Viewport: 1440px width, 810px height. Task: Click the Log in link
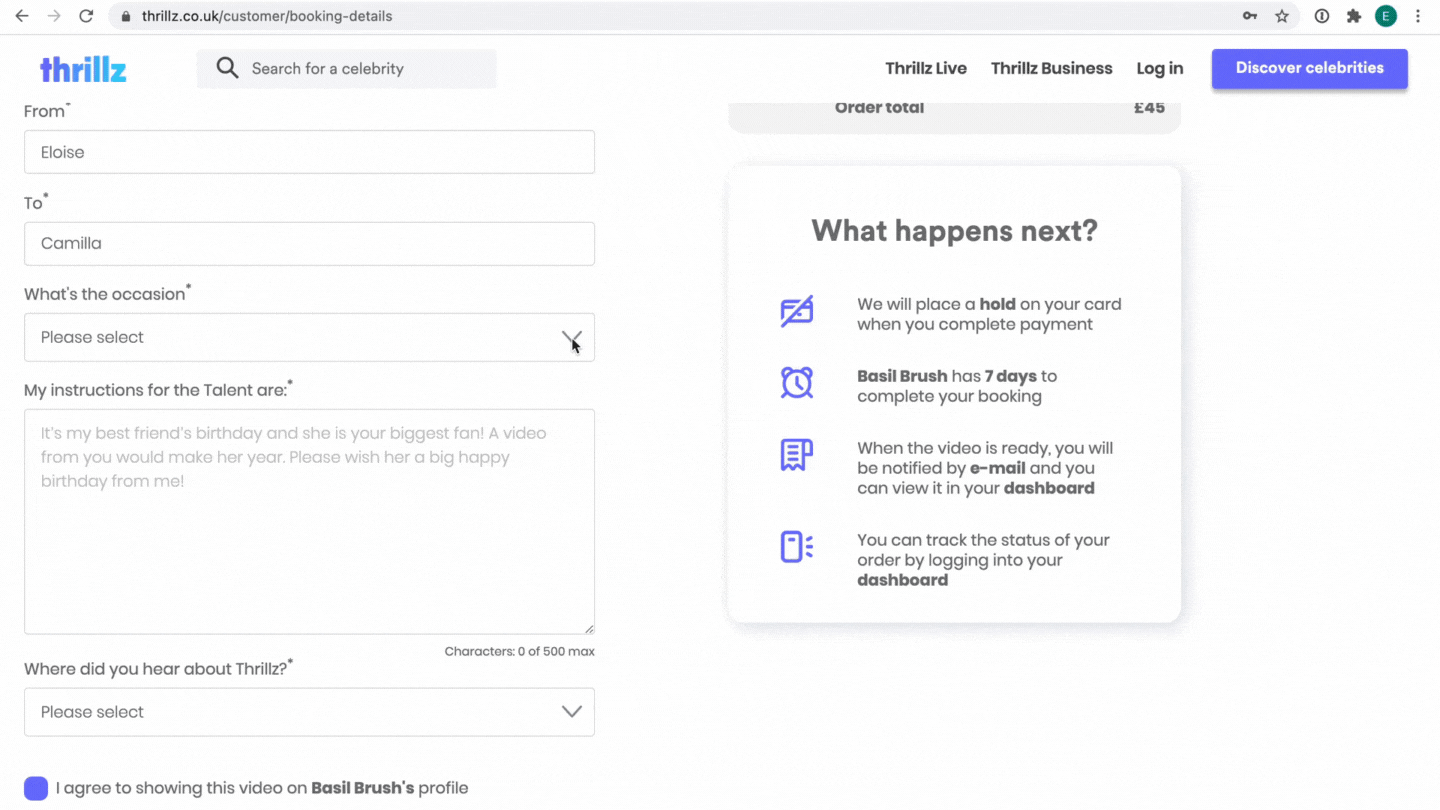(x=1160, y=68)
